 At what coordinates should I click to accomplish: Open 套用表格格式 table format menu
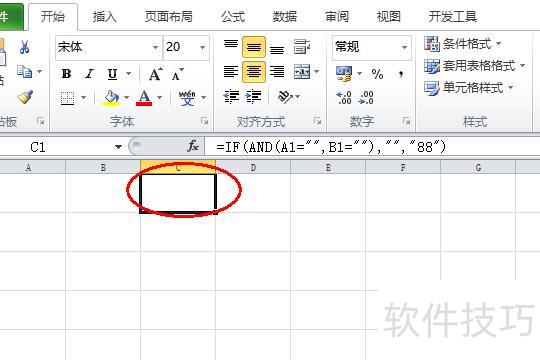(475, 65)
